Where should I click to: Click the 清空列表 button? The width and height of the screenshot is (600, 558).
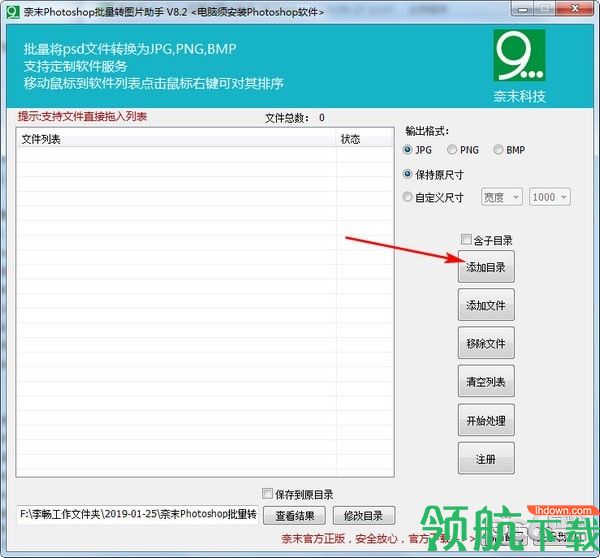pos(486,382)
